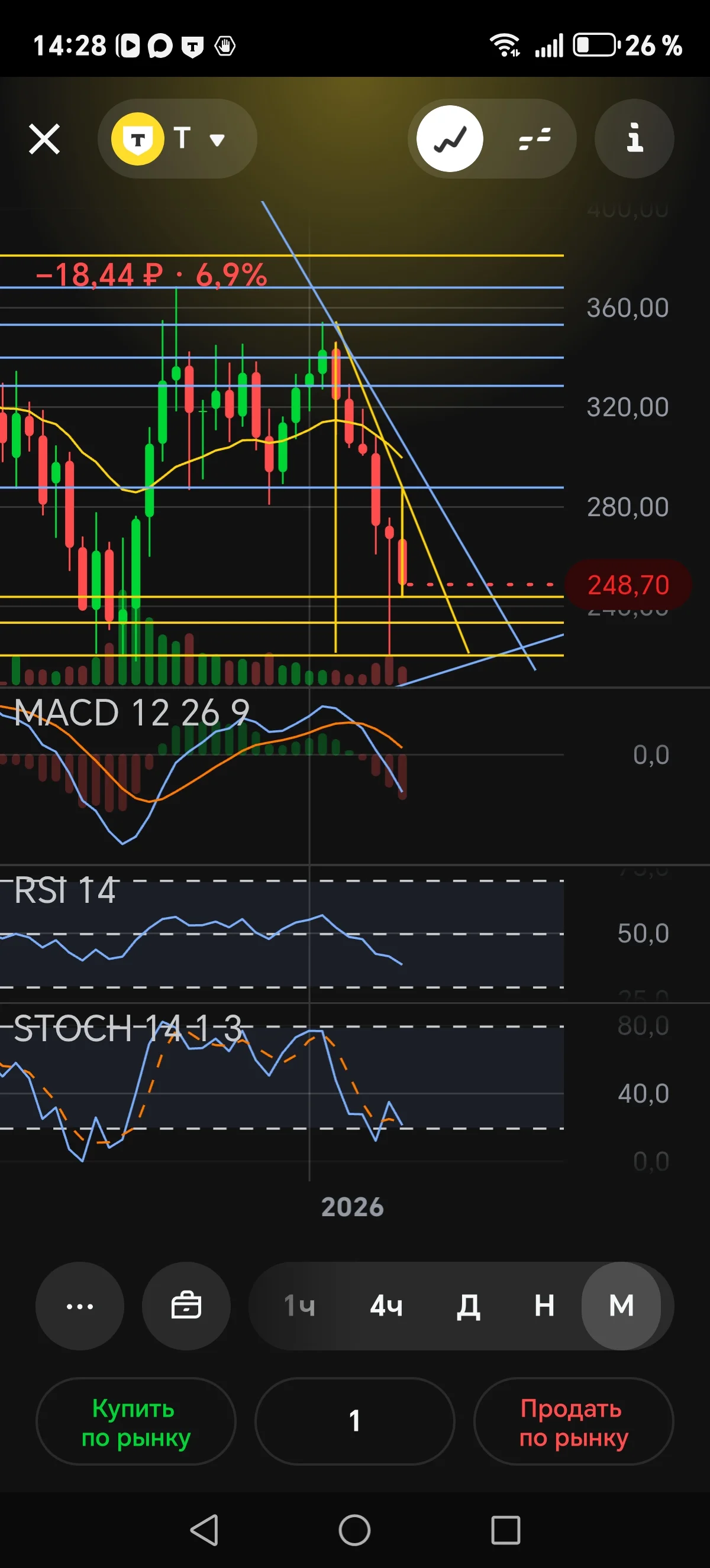Select the Н weekly timeframe
Screen dimensions: 710x1568
pyautogui.click(x=544, y=1305)
